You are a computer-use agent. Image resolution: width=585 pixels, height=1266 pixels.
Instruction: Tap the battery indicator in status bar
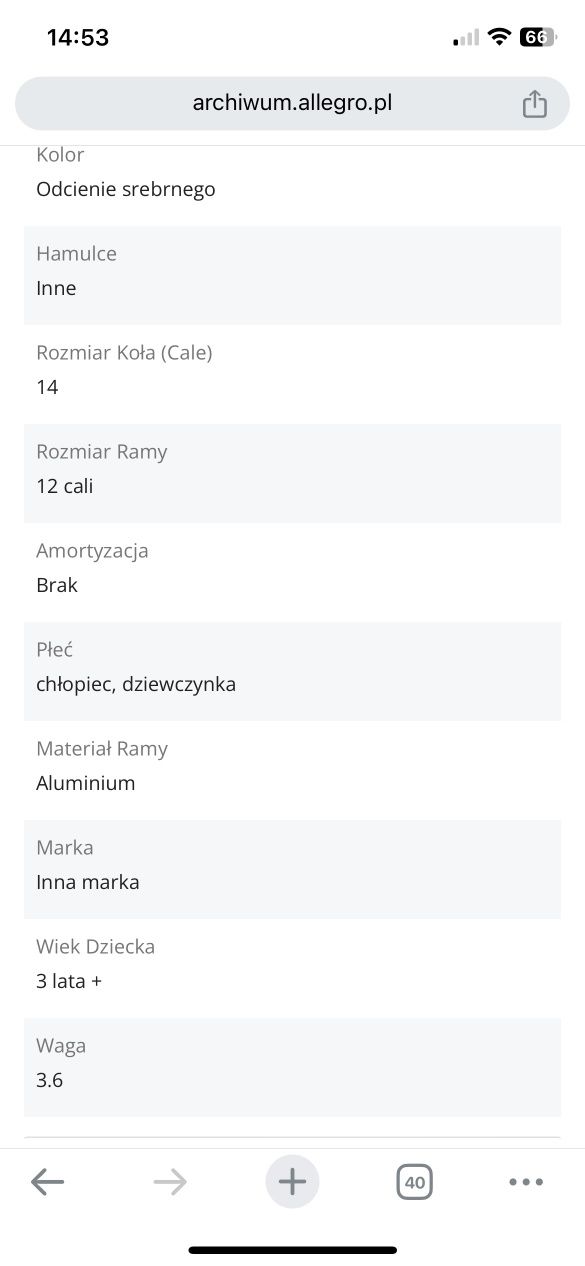click(537, 37)
